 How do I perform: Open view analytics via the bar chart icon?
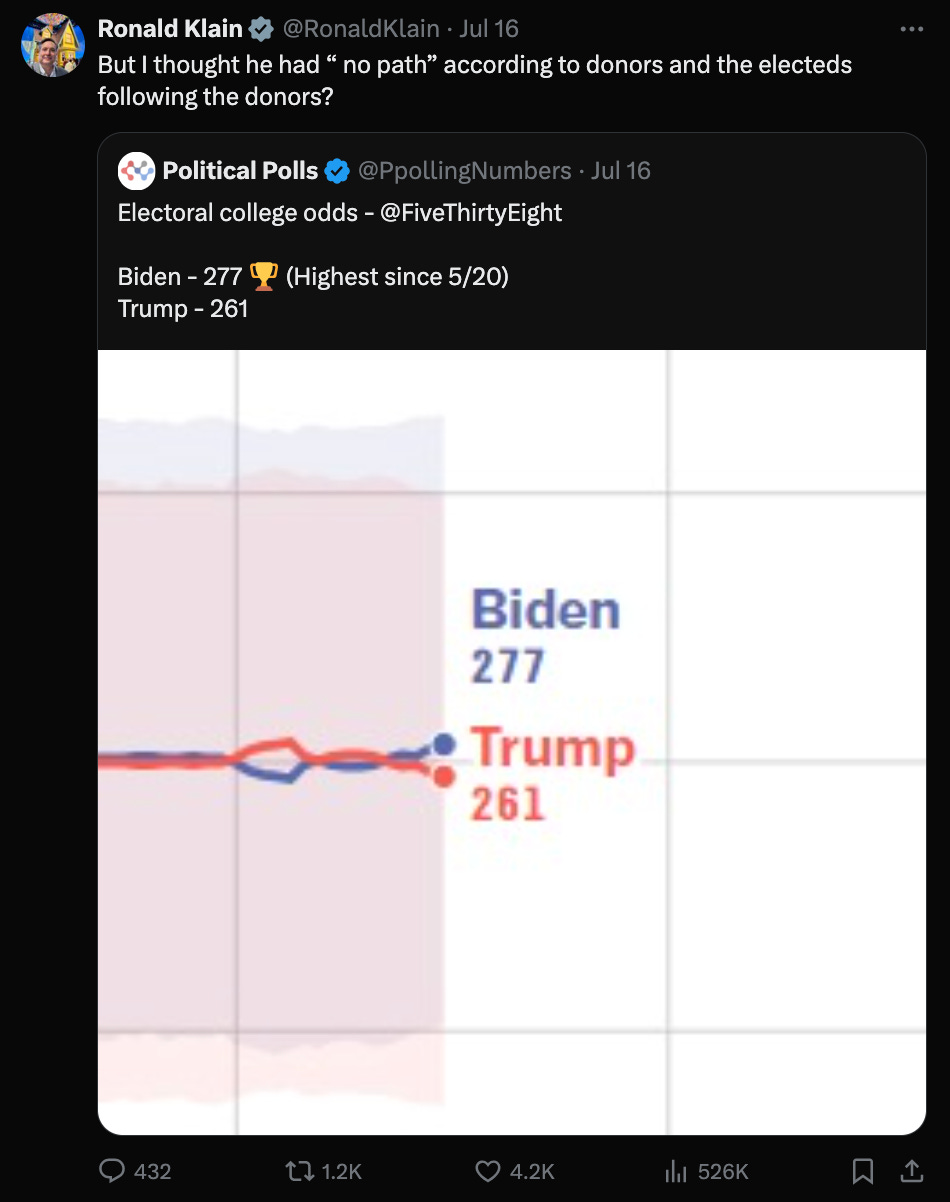(x=676, y=1171)
